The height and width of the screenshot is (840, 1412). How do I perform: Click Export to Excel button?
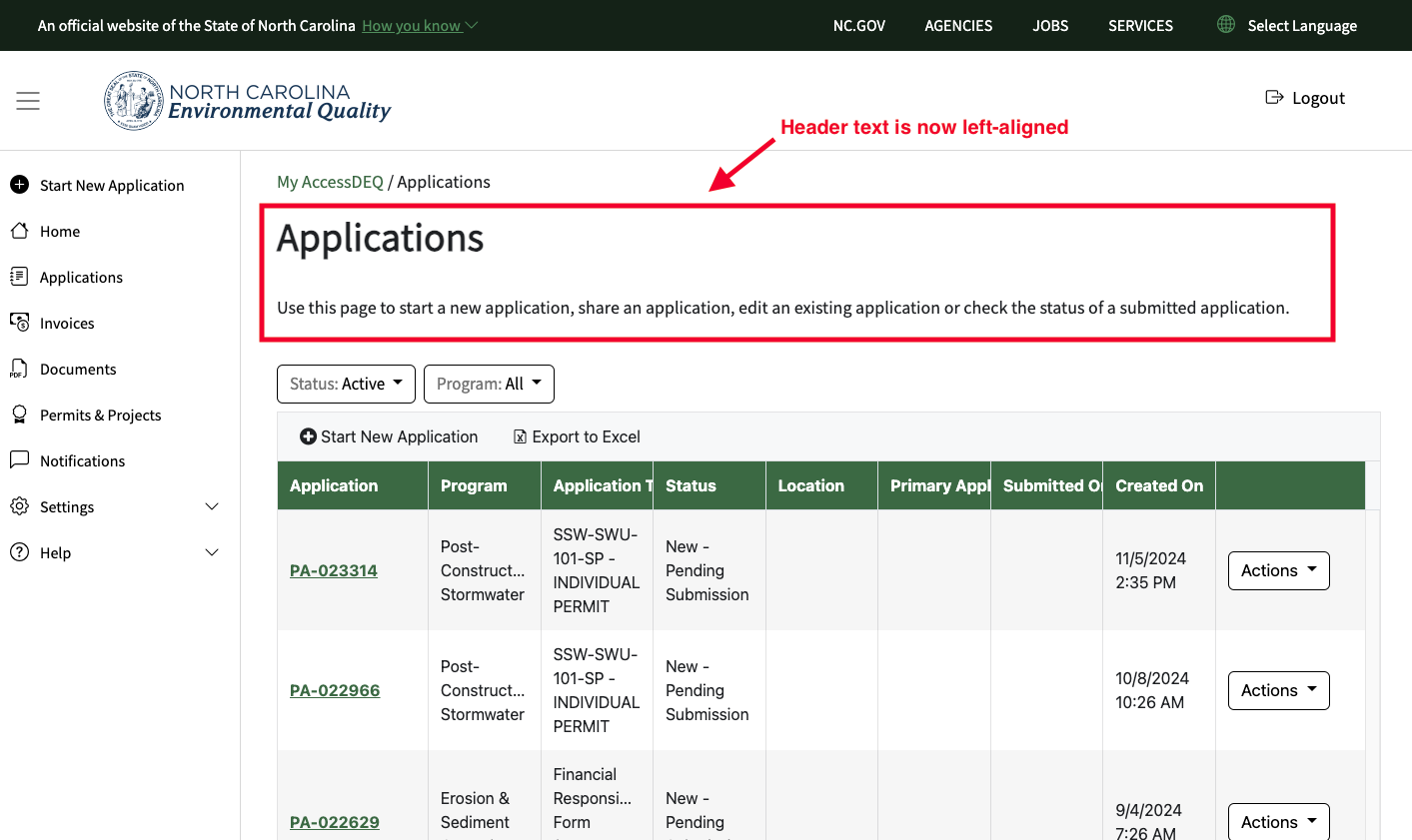577,436
